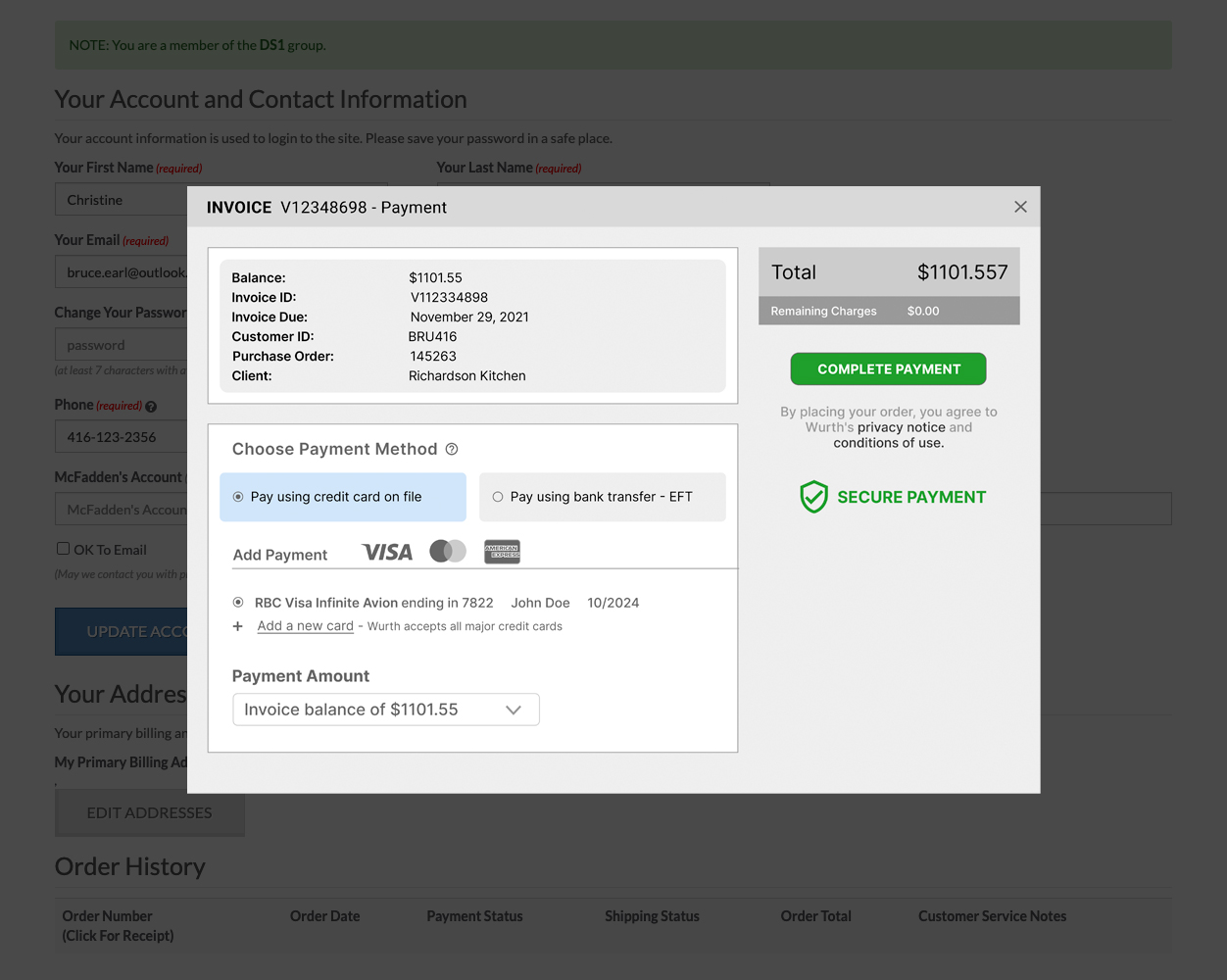Click the McFadden's Account input field

pos(122,510)
